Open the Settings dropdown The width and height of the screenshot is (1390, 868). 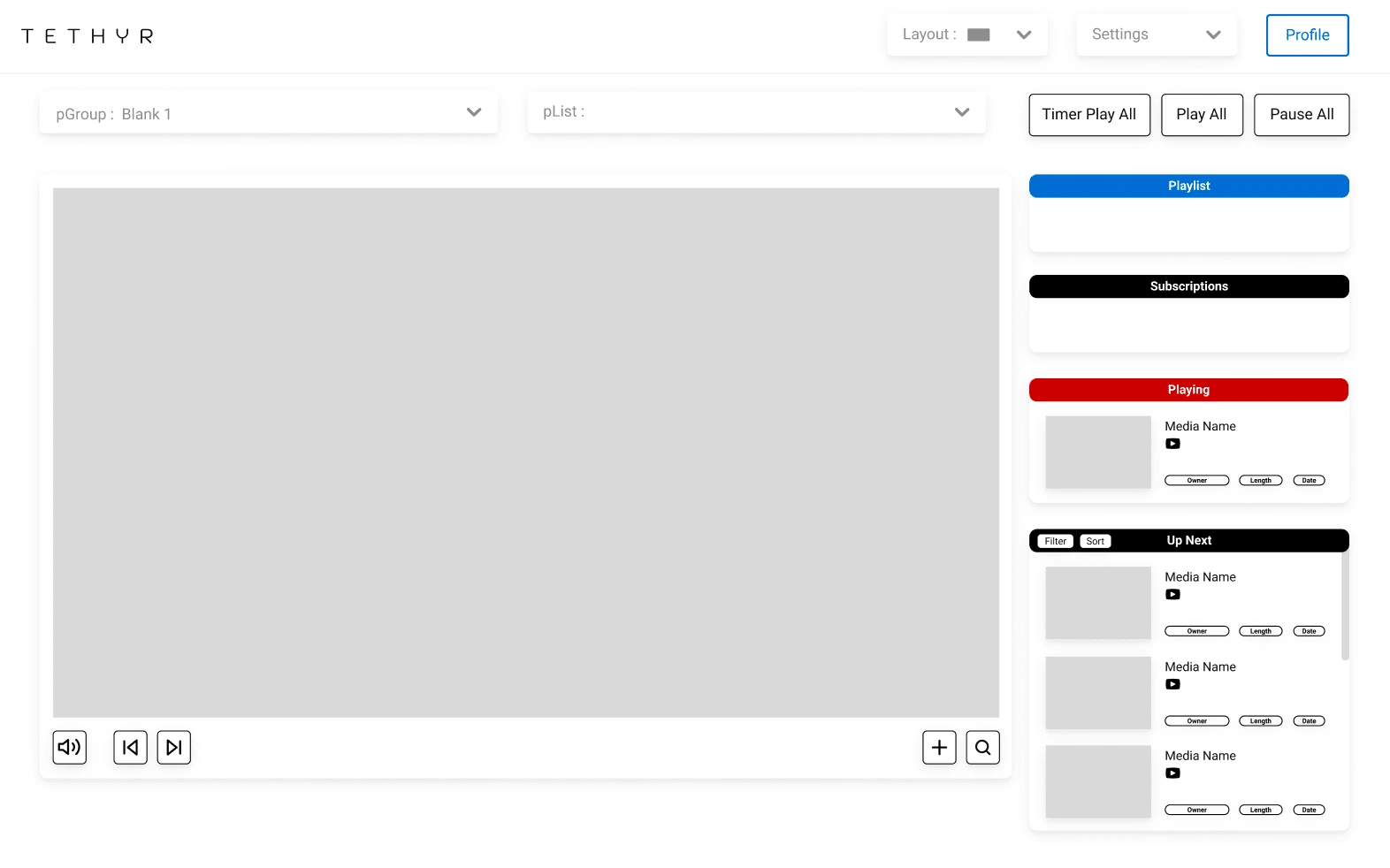point(1157,35)
